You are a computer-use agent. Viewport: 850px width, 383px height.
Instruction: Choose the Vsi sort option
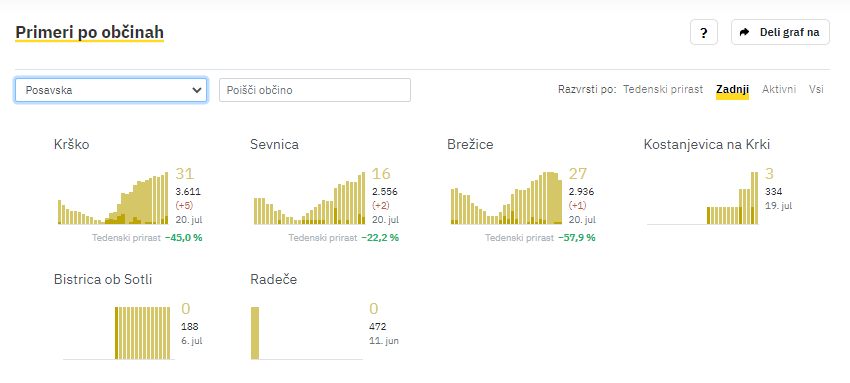point(816,89)
